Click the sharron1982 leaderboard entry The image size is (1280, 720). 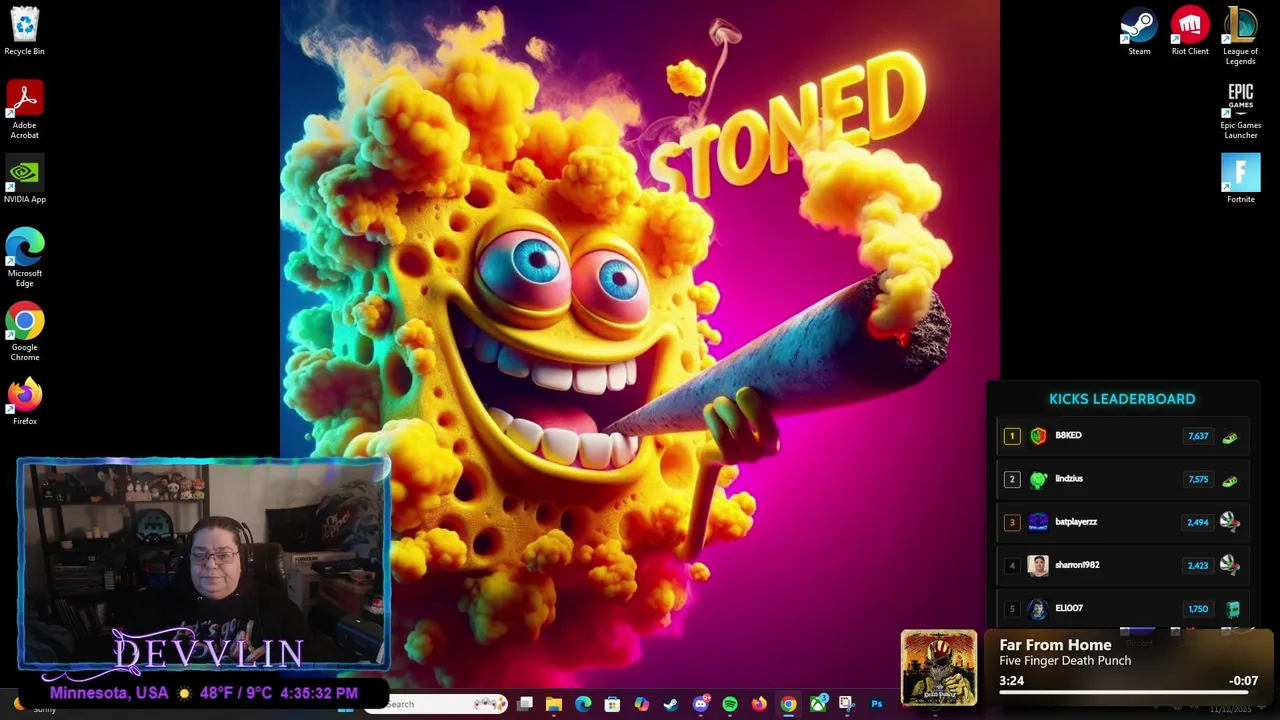1122,565
